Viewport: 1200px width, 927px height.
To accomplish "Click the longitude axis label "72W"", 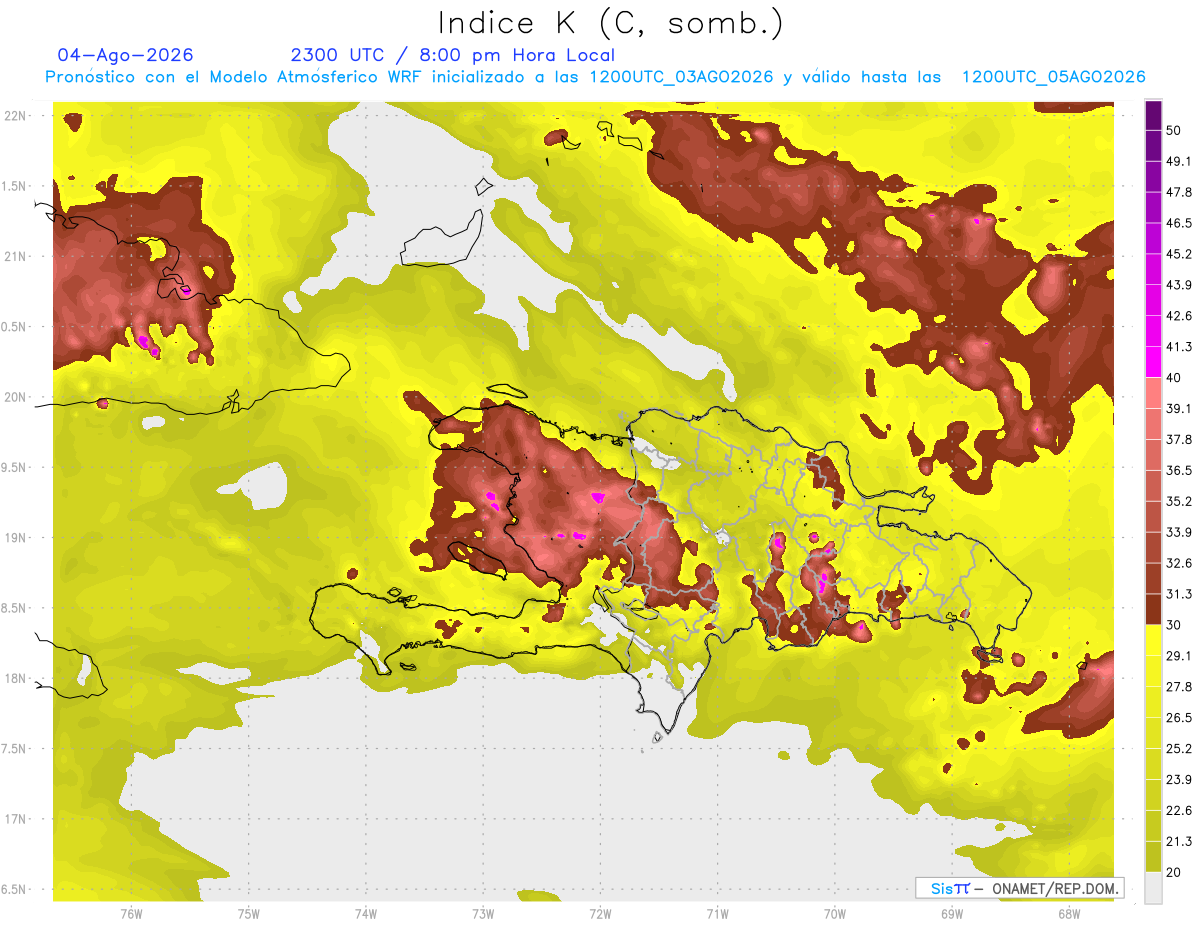I will click(x=600, y=914).
